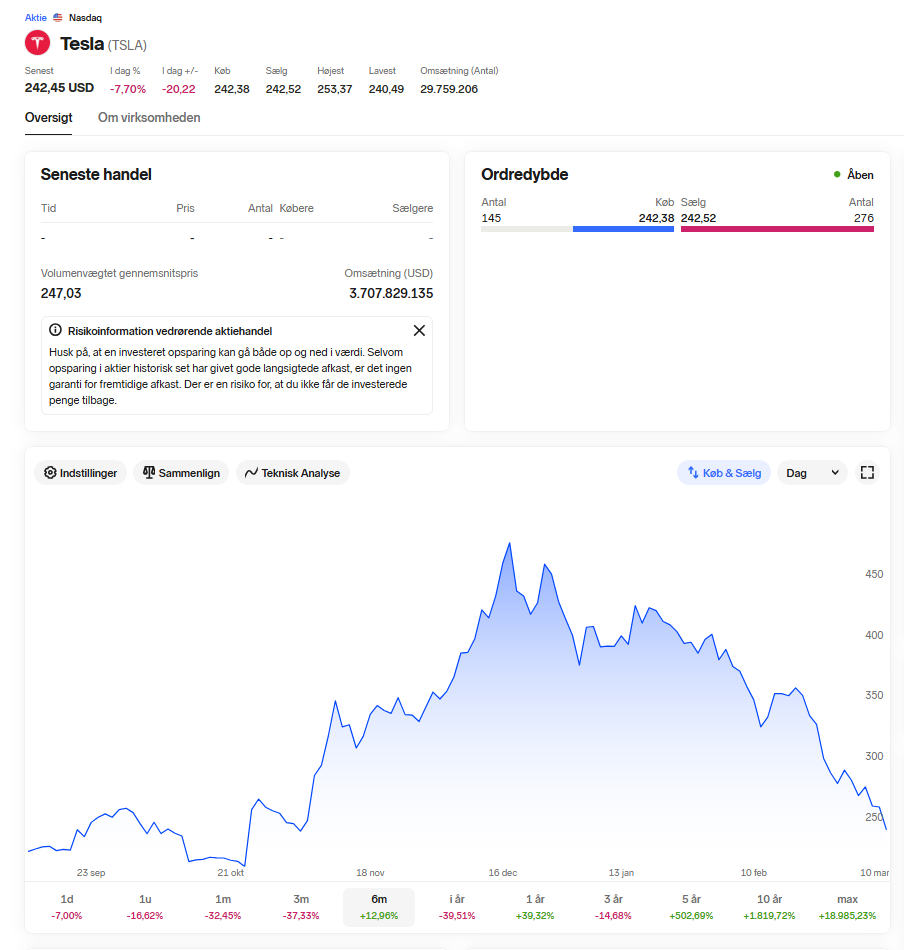
Task: Click the Ordredybde sell quantity 276
Action: tap(864, 218)
